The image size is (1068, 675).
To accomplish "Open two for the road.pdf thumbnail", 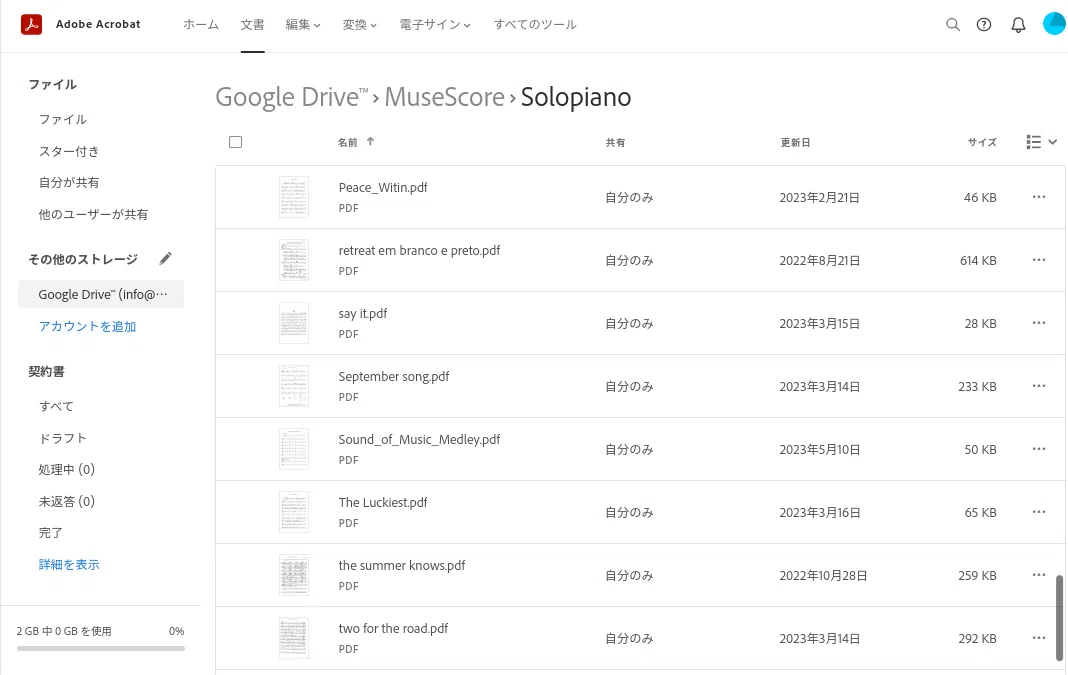I will pyautogui.click(x=294, y=638).
